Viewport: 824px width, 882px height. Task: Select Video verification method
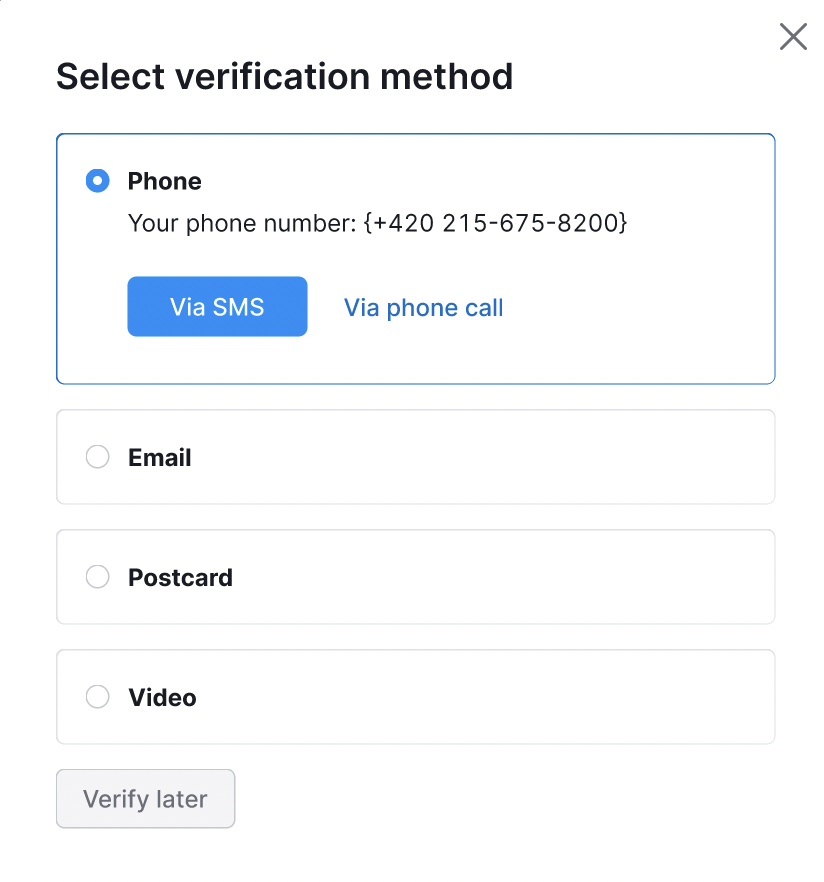point(97,697)
